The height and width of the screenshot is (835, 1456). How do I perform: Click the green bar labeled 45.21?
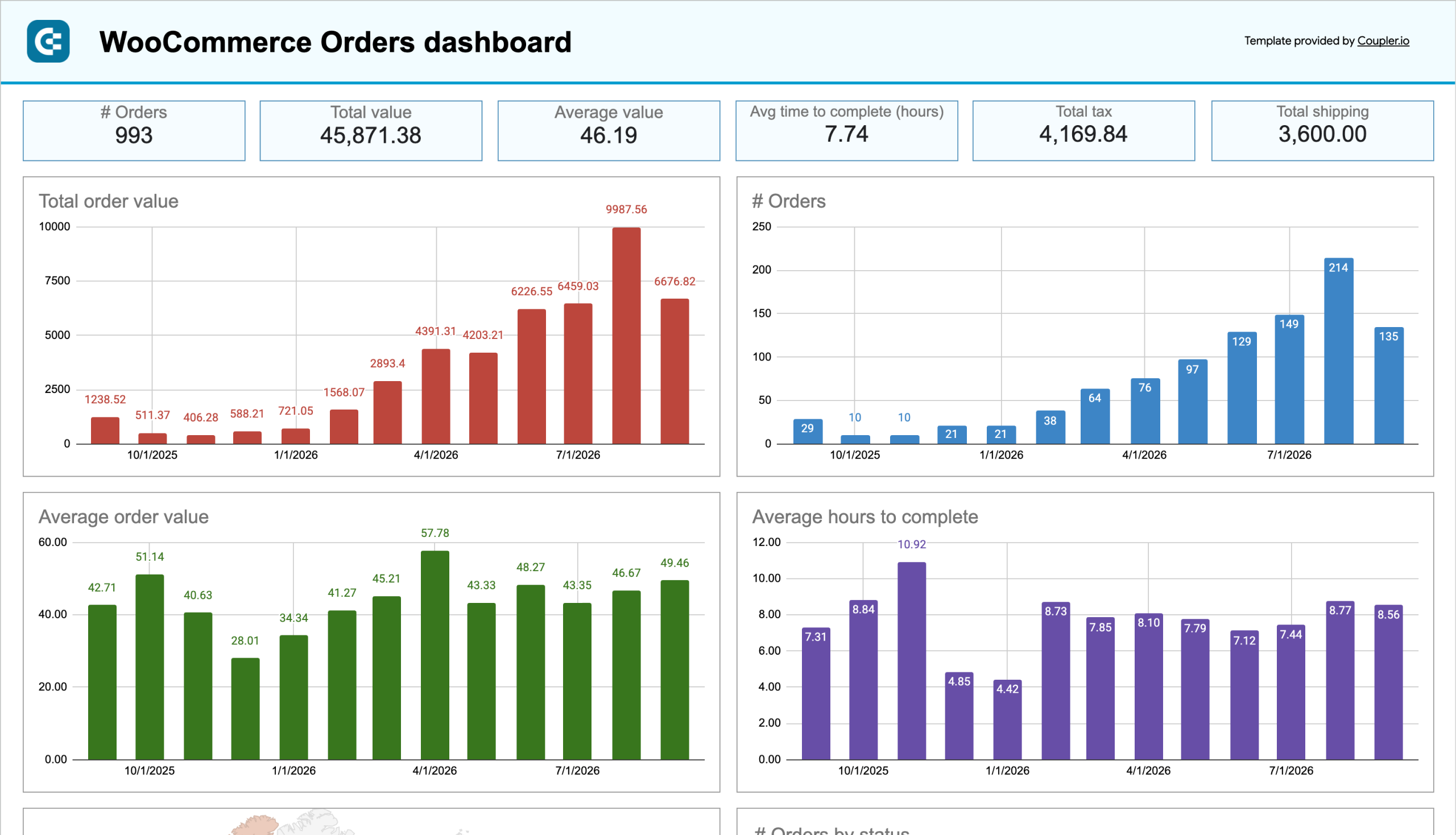click(387, 678)
